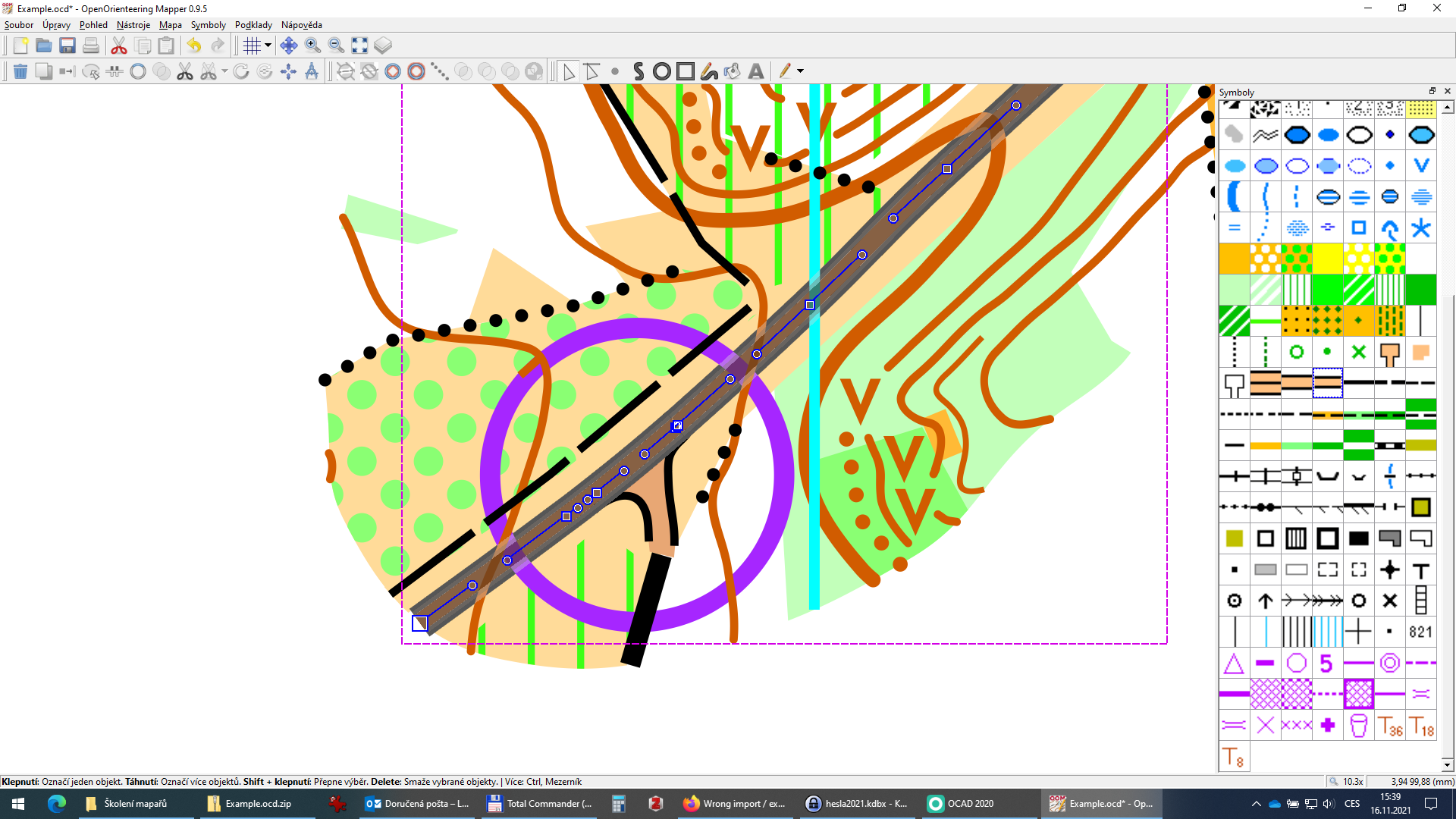Select the draw rectangles tool
Viewport: 1456px width, 819px height.
coord(686,71)
